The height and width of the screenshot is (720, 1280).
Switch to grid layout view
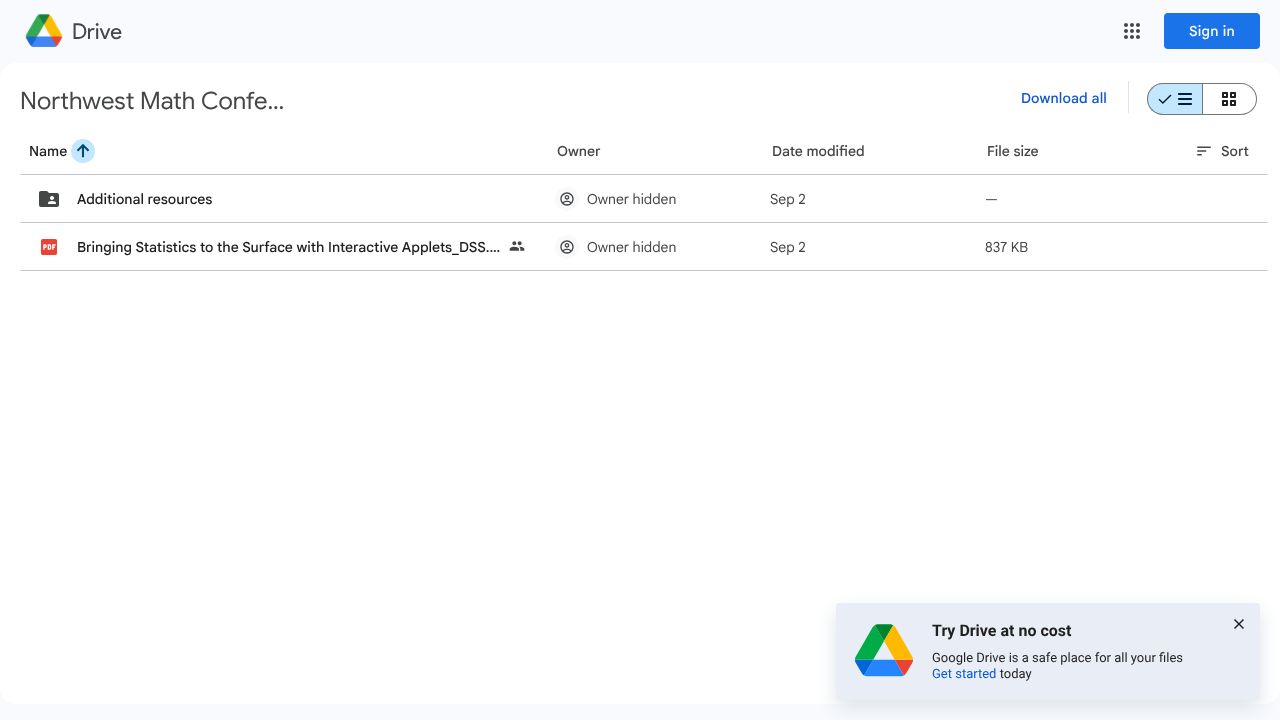1229,99
